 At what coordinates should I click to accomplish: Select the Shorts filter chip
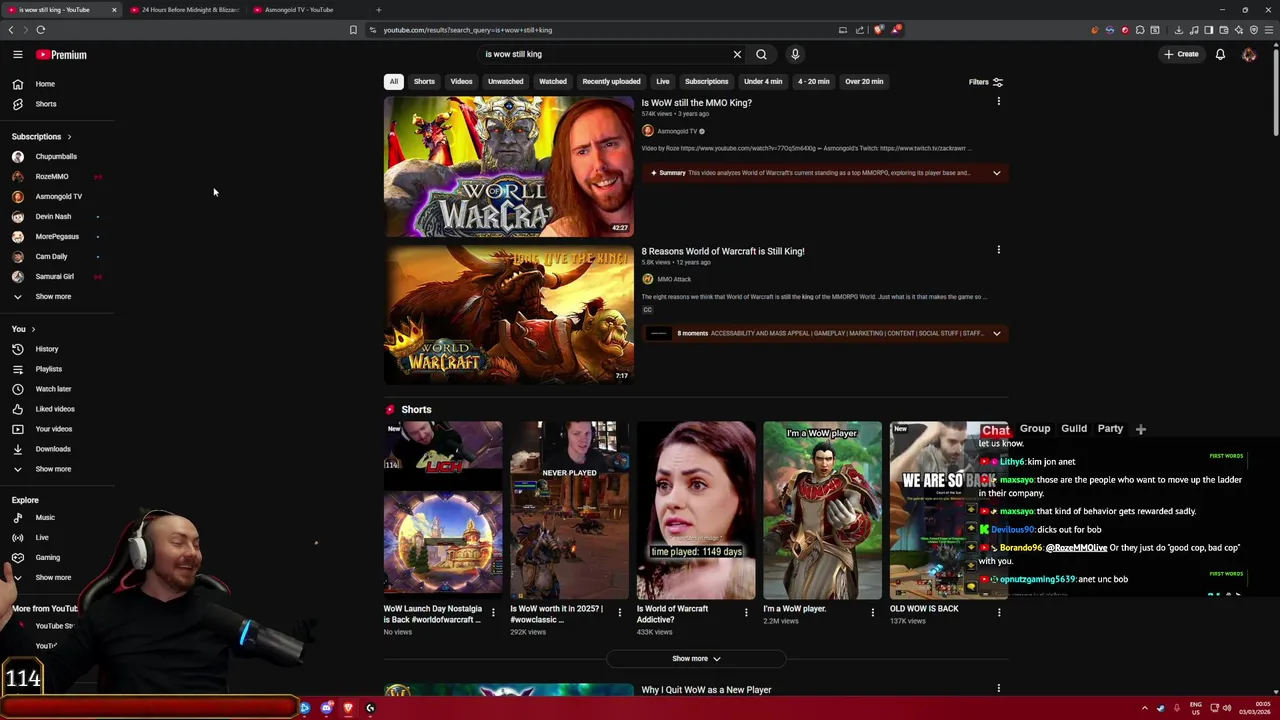(x=424, y=82)
